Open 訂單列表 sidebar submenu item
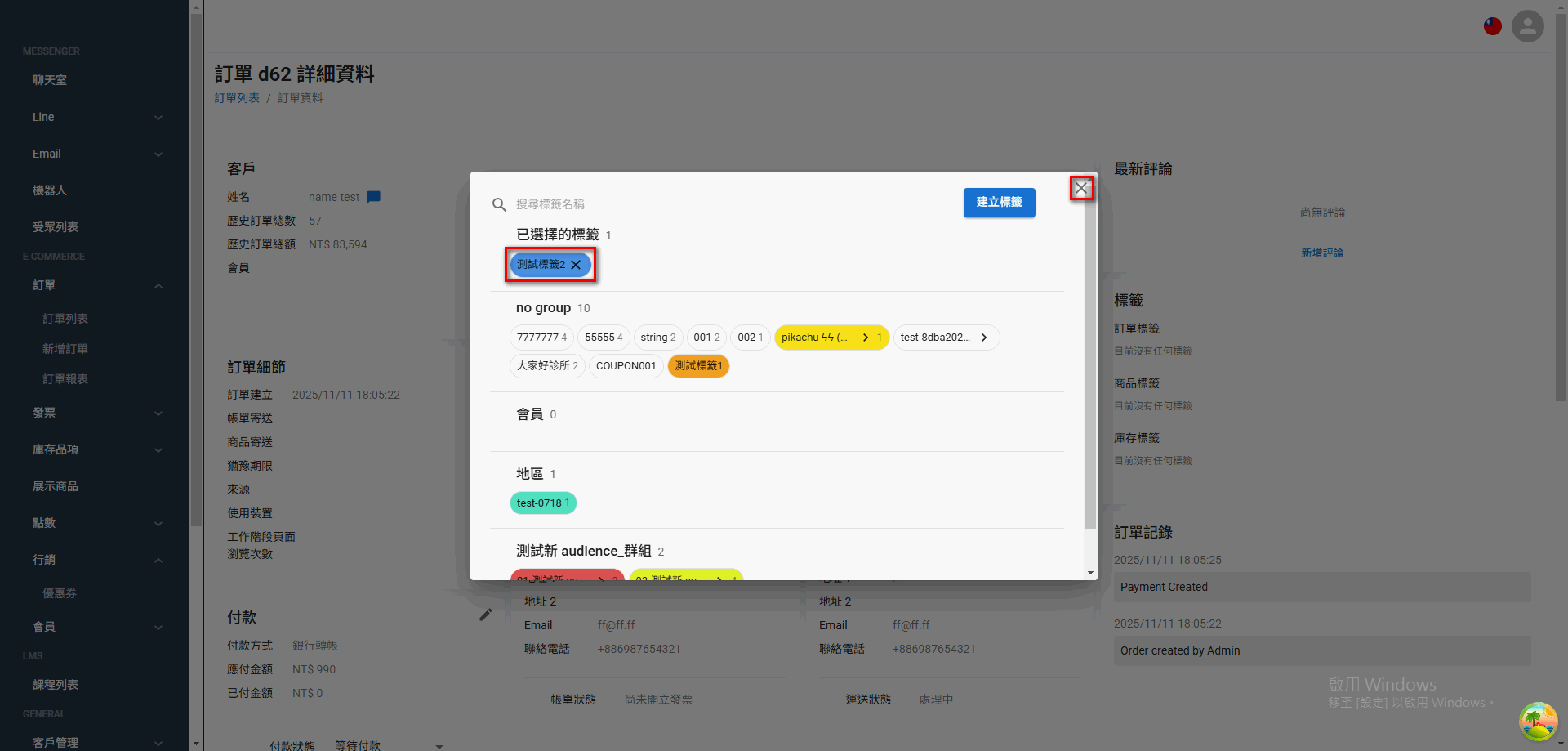This screenshot has height=751, width=1568. tap(65, 319)
